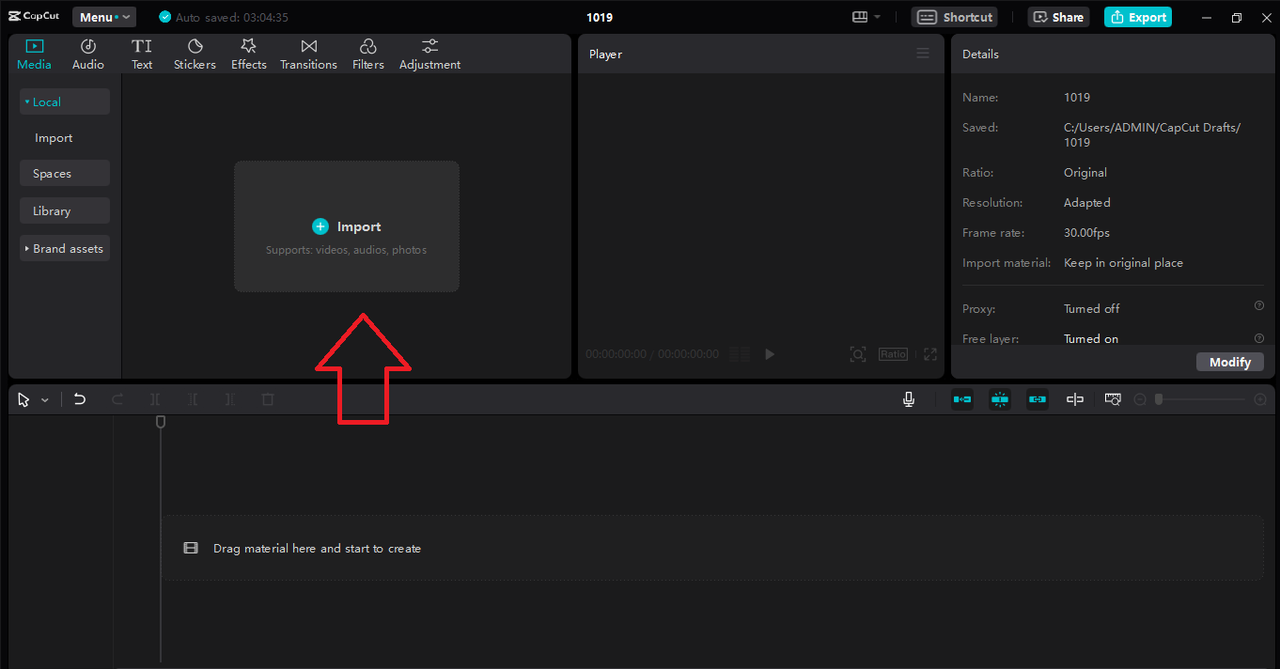Viewport: 1280px width, 669px height.
Task: Click the Modify button
Action: click(x=1230, y=362)
